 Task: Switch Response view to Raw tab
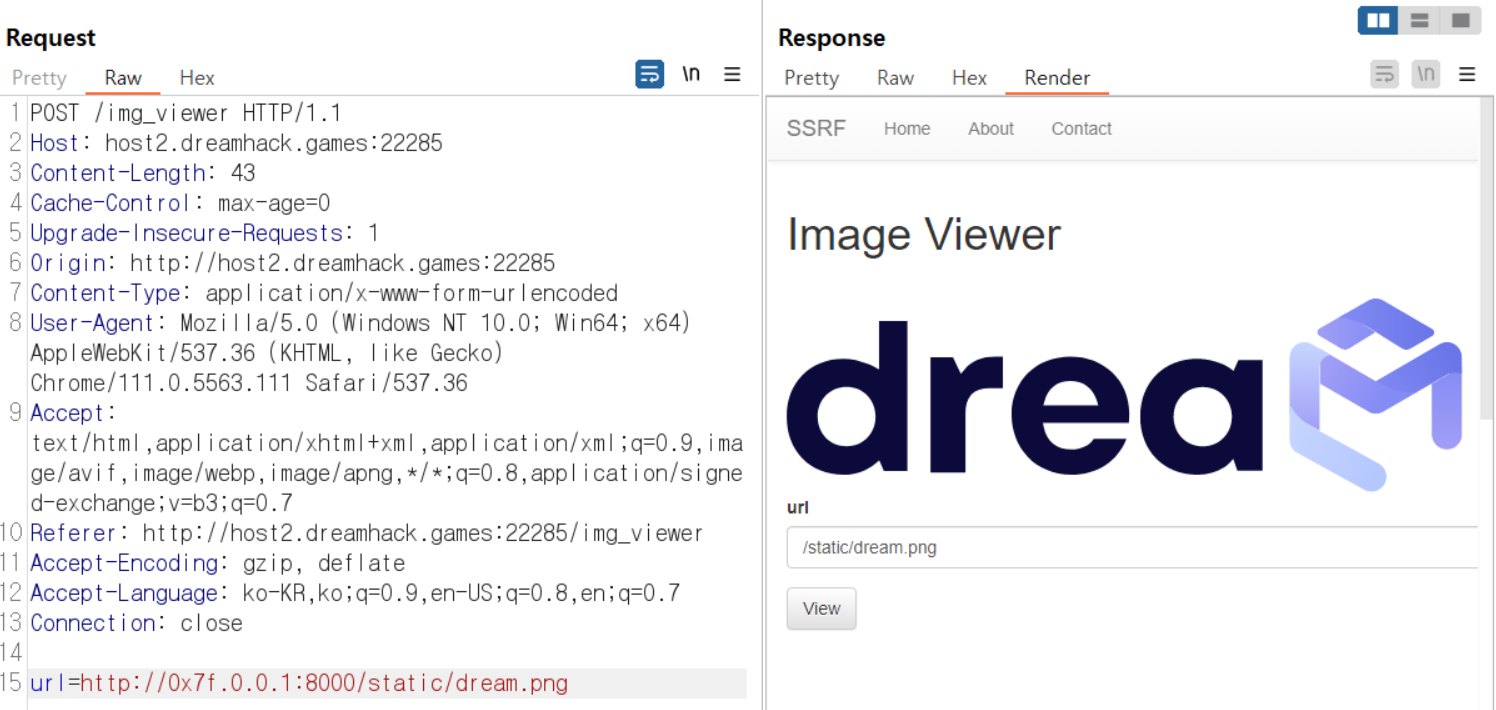(x=895, y=78)
